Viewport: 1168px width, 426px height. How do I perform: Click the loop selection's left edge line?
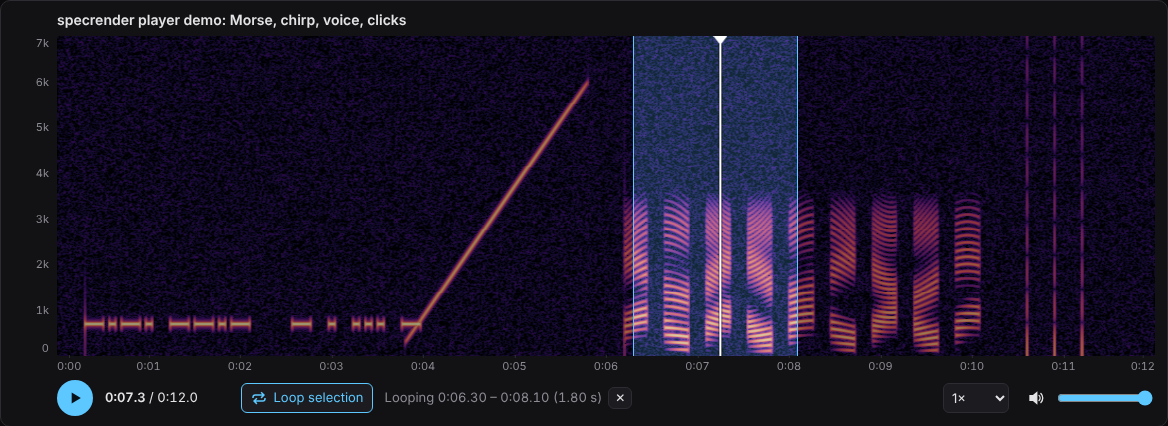click(x=633, y=196)
